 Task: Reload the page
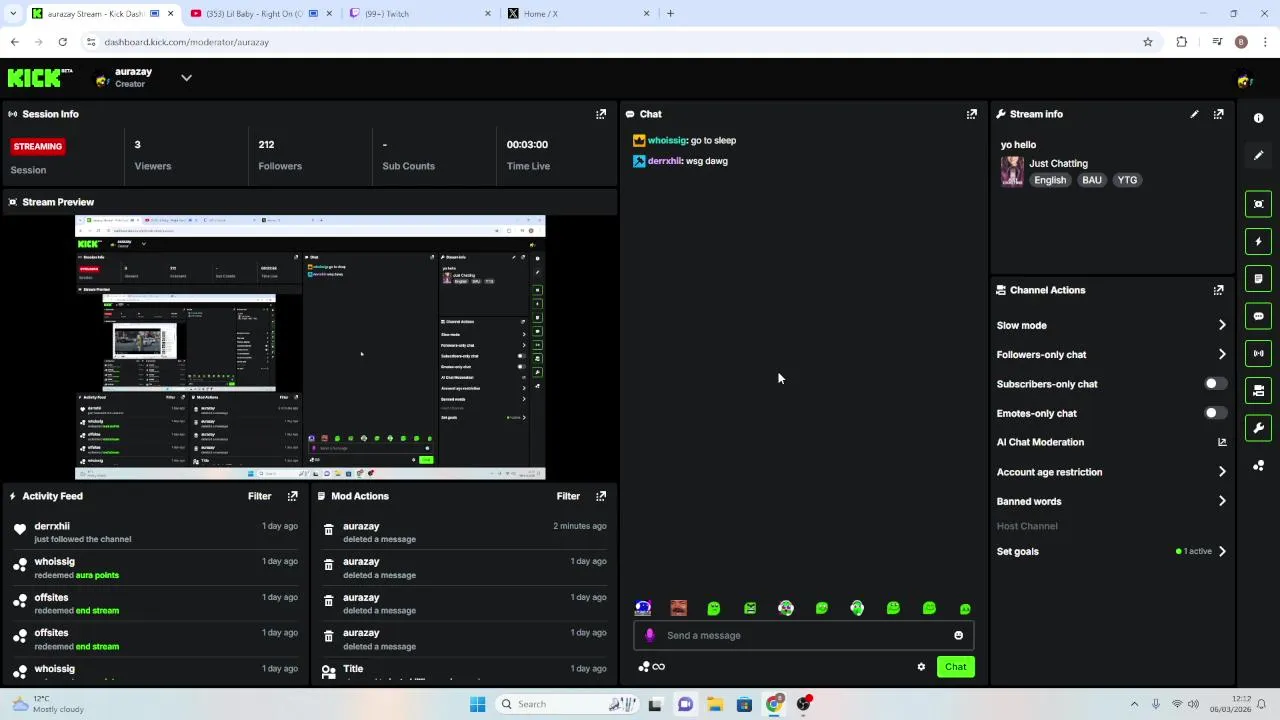pyautogui.click(x=62, y=42)
